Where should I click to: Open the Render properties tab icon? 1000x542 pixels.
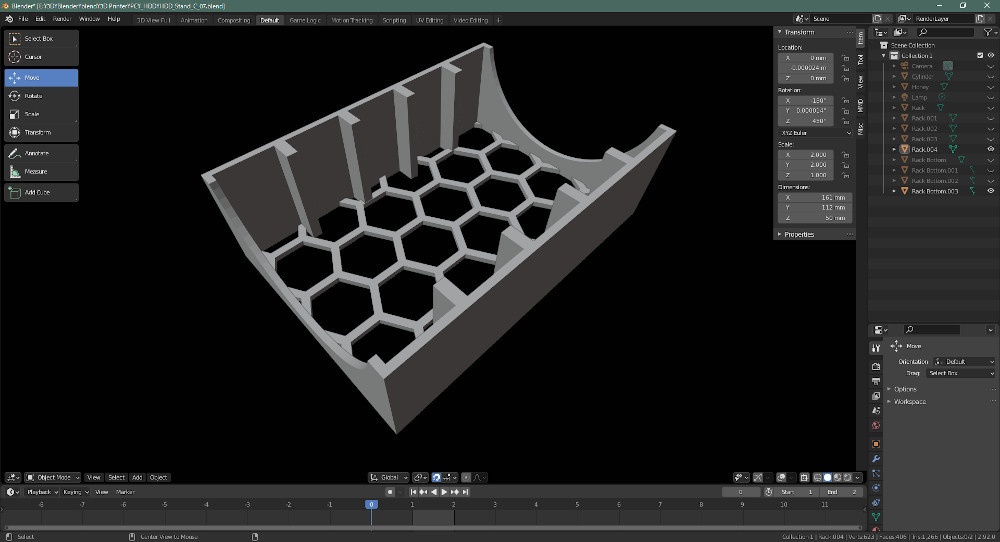(x=876, y=367)
